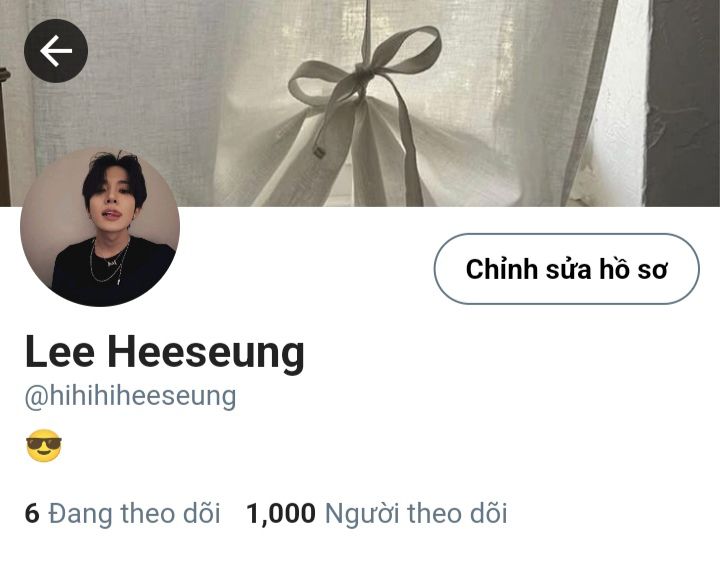Screen dimensions: 720x571
Task: Tap the black circular back button background
Action: click(x=56, y=50)
